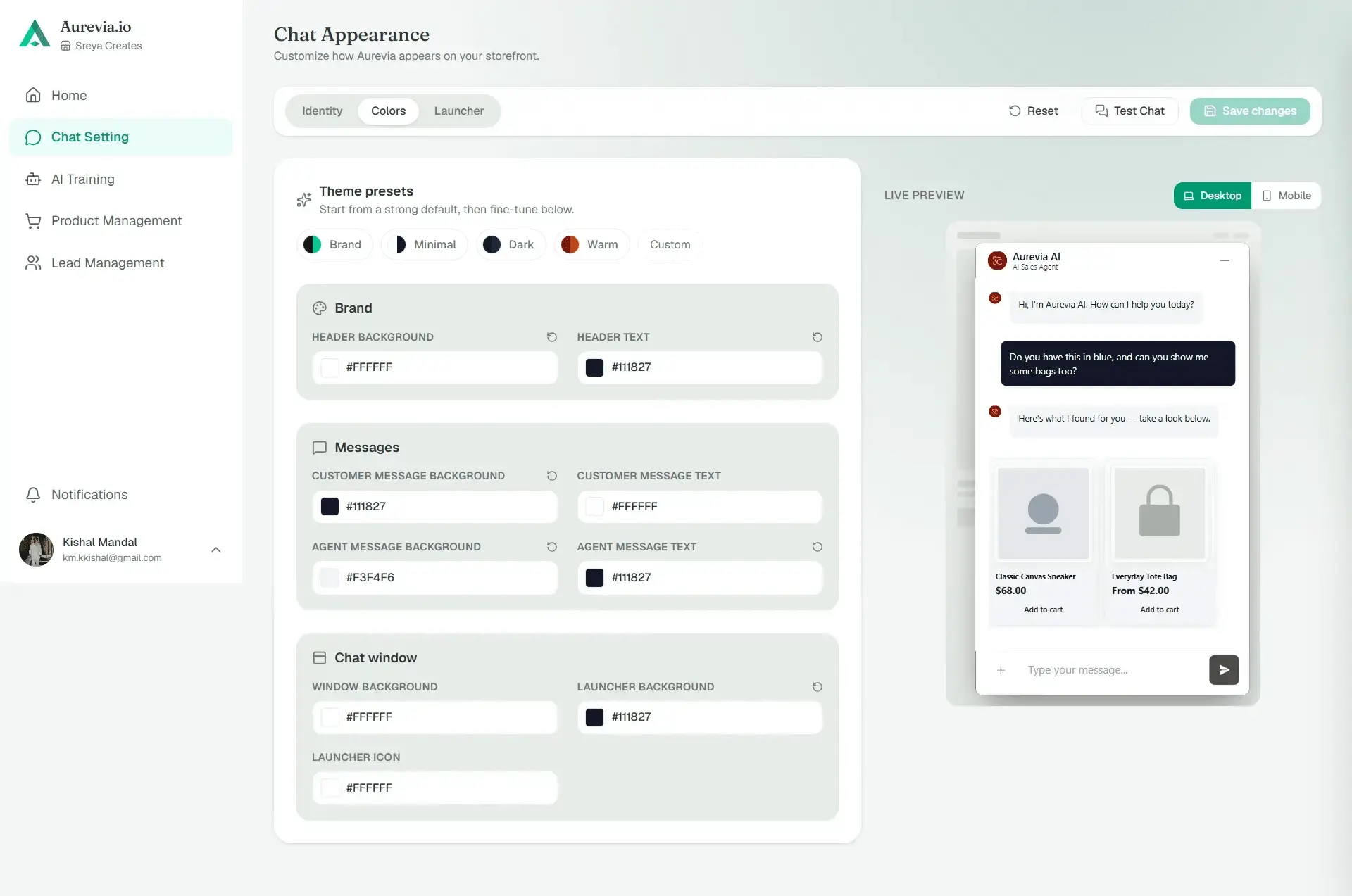Reset the Agent Message Text color
Viewport: 1352px width, 896px height.
tap(817, 547)
